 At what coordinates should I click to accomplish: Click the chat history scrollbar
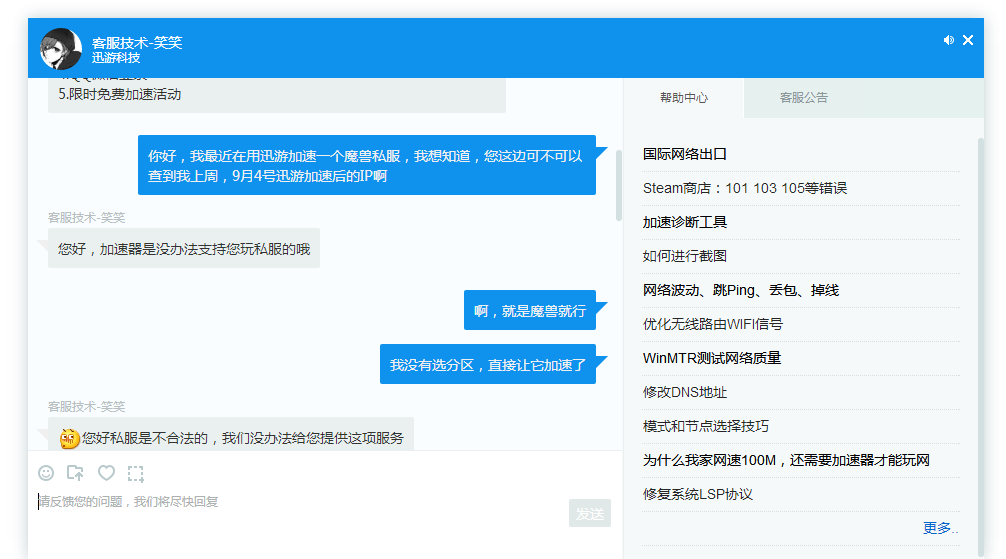pos(619,185)
